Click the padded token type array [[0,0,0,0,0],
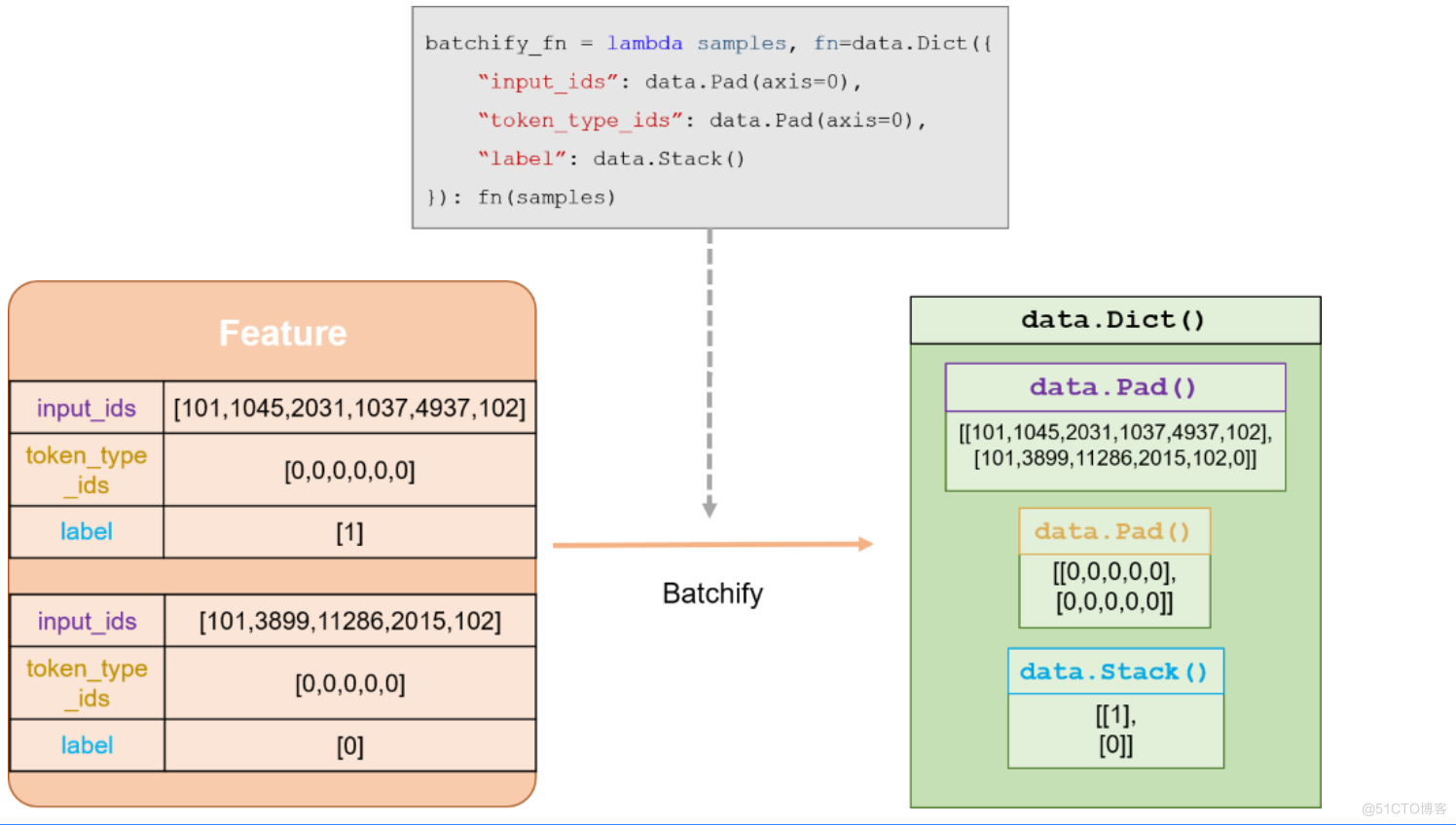The height and width of the screenshot is (825, 1456). point(1114,587)
